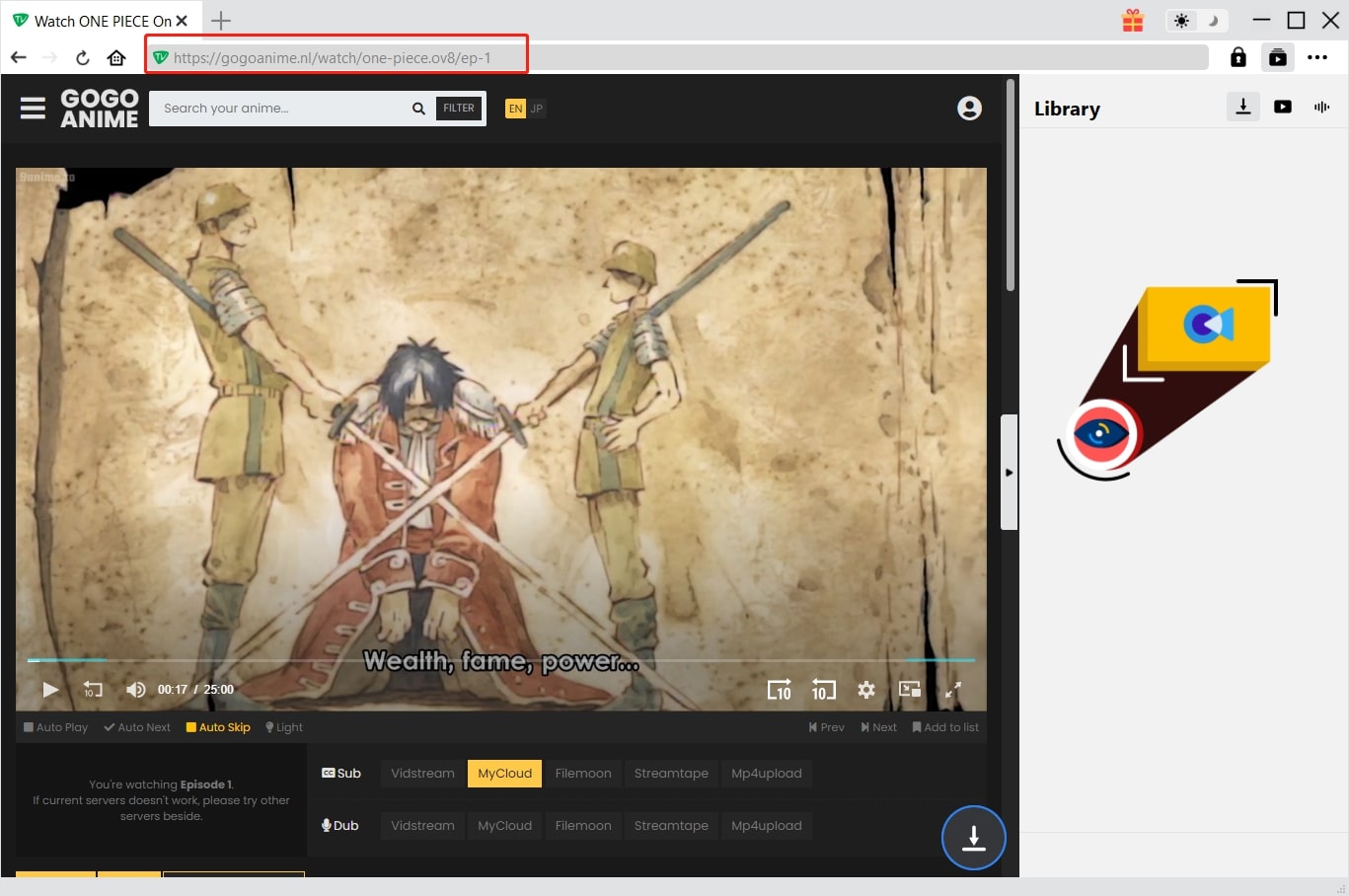Viewport: 1349px width, 896px height.
Task: Open player settings with the gear icon
Action: coord(866,690)
